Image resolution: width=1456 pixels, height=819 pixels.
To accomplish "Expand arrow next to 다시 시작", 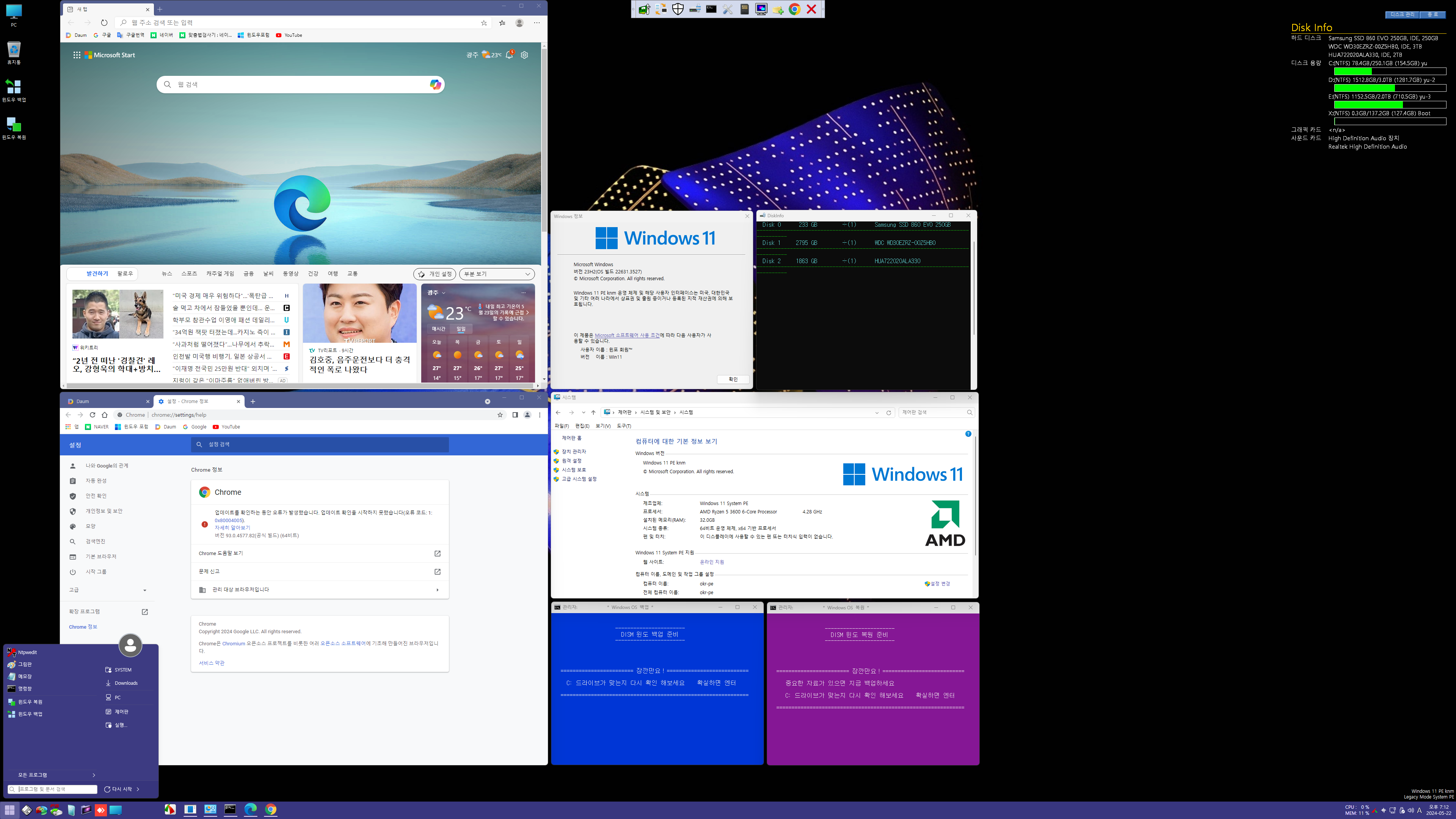I will pos(138,789).
